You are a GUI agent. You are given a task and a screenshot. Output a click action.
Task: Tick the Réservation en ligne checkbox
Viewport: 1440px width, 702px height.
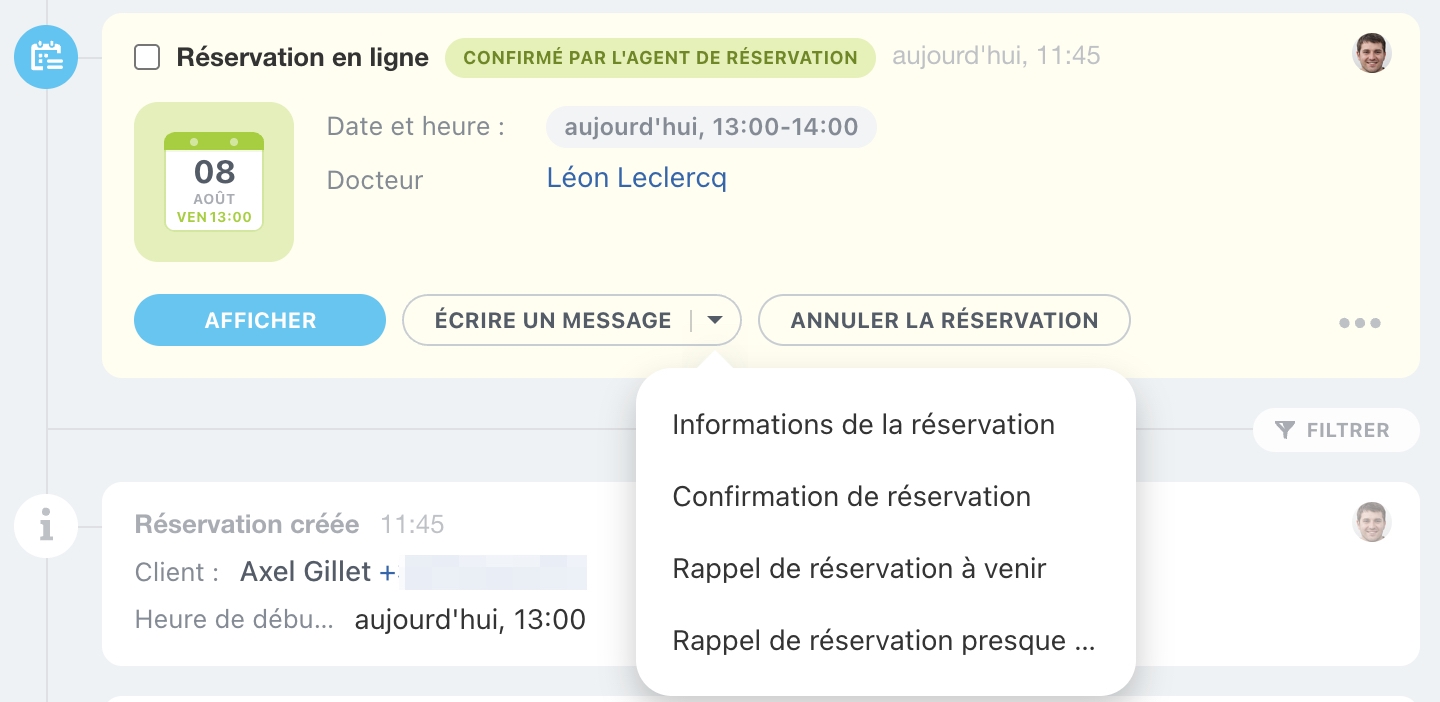point(147,57)
